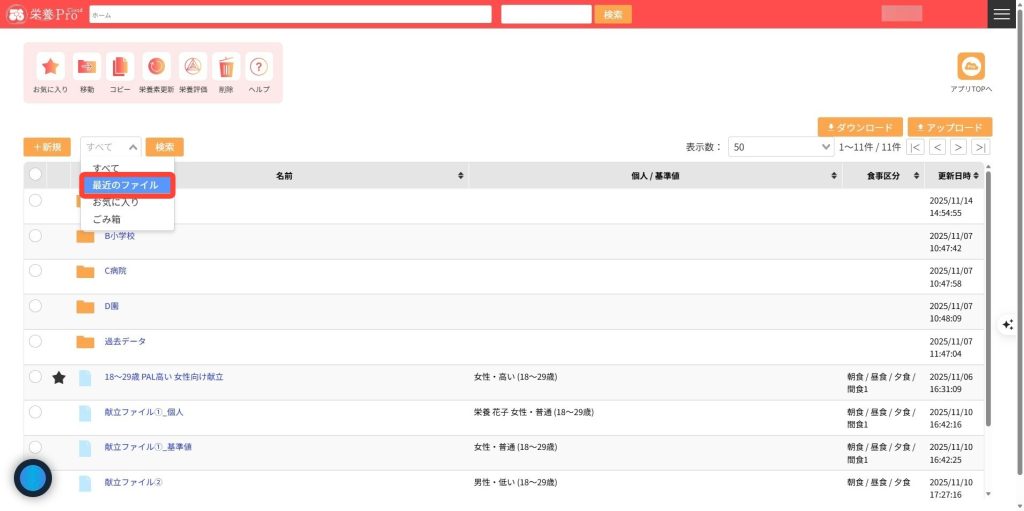1024x511 pixels.
Task: Click the コピー copy icon
Action: pos(120,67)
